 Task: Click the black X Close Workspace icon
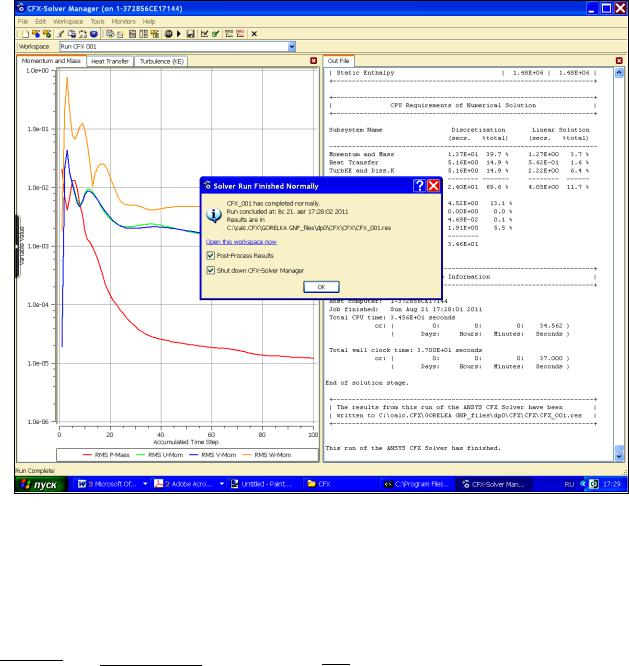tap(254, 34)
